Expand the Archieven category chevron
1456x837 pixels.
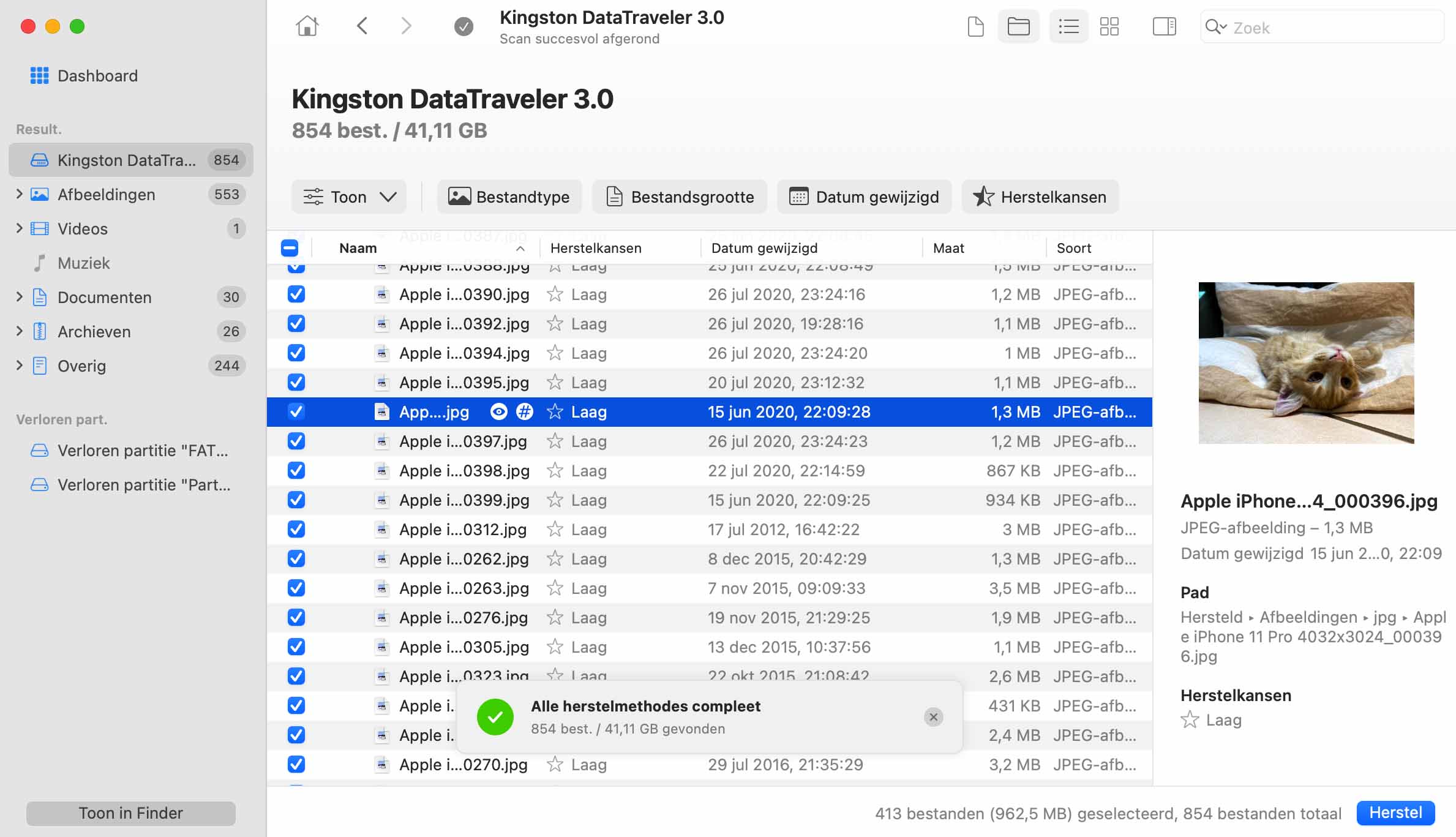pyautogui.click(x=19, y=331)
